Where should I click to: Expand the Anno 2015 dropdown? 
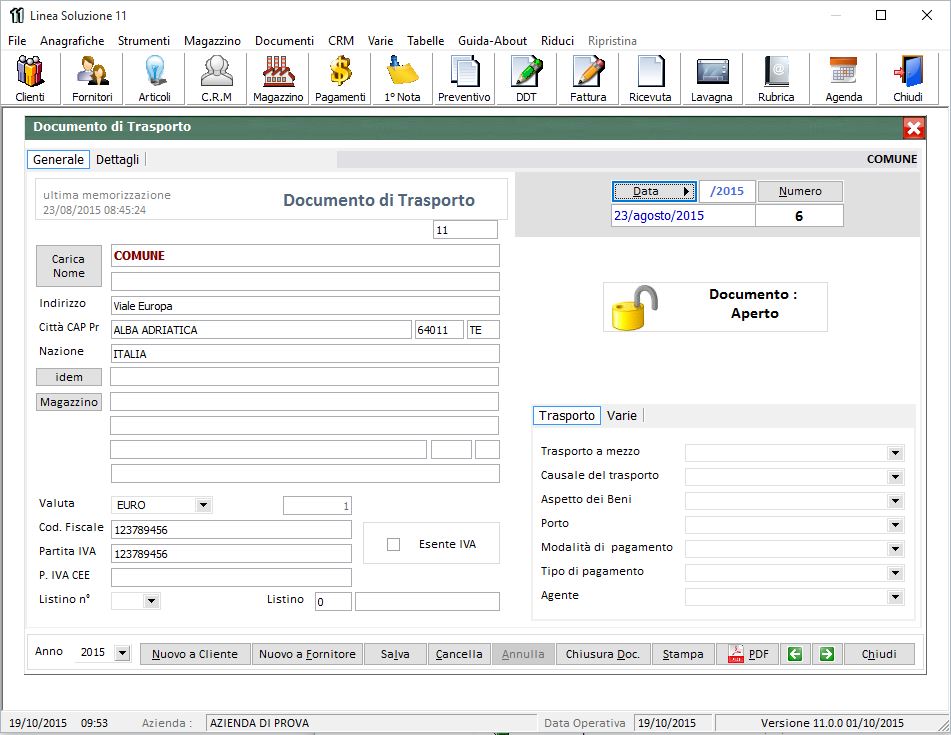pos(123,653)
